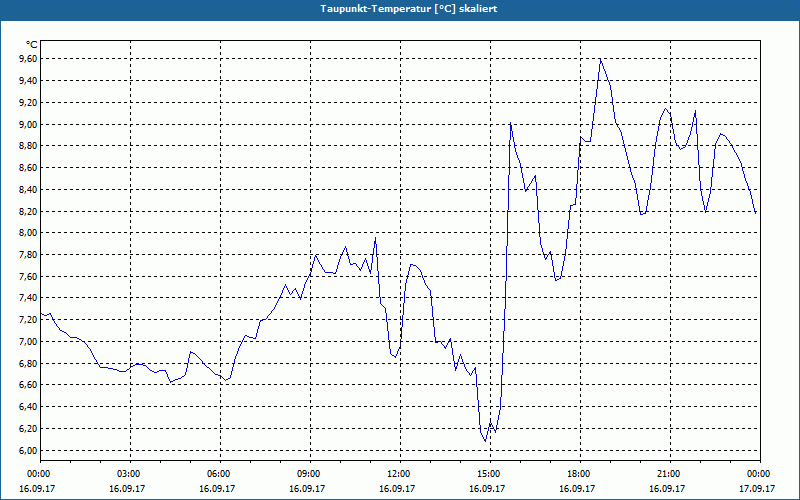The image size is (800, 500).
Task: Select the y-axis value '9,40'
Action: coord(28,81)
